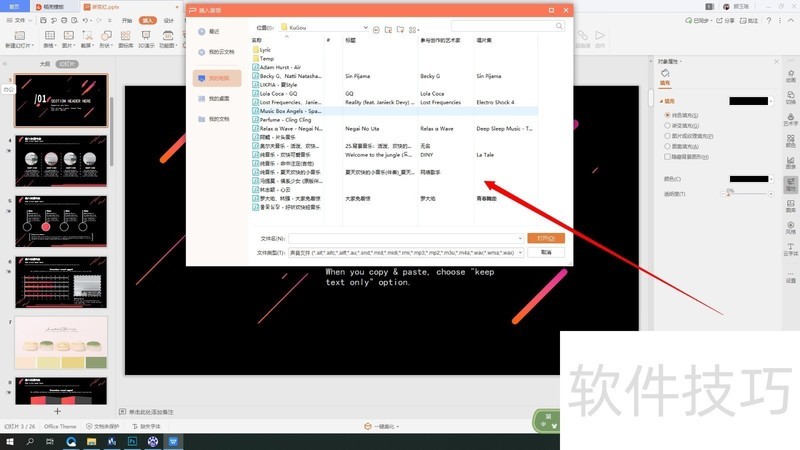The width and height of the screenshot is (800, 450).
Task: Collapse the Fill section triangle
Action: coord(661,101)
